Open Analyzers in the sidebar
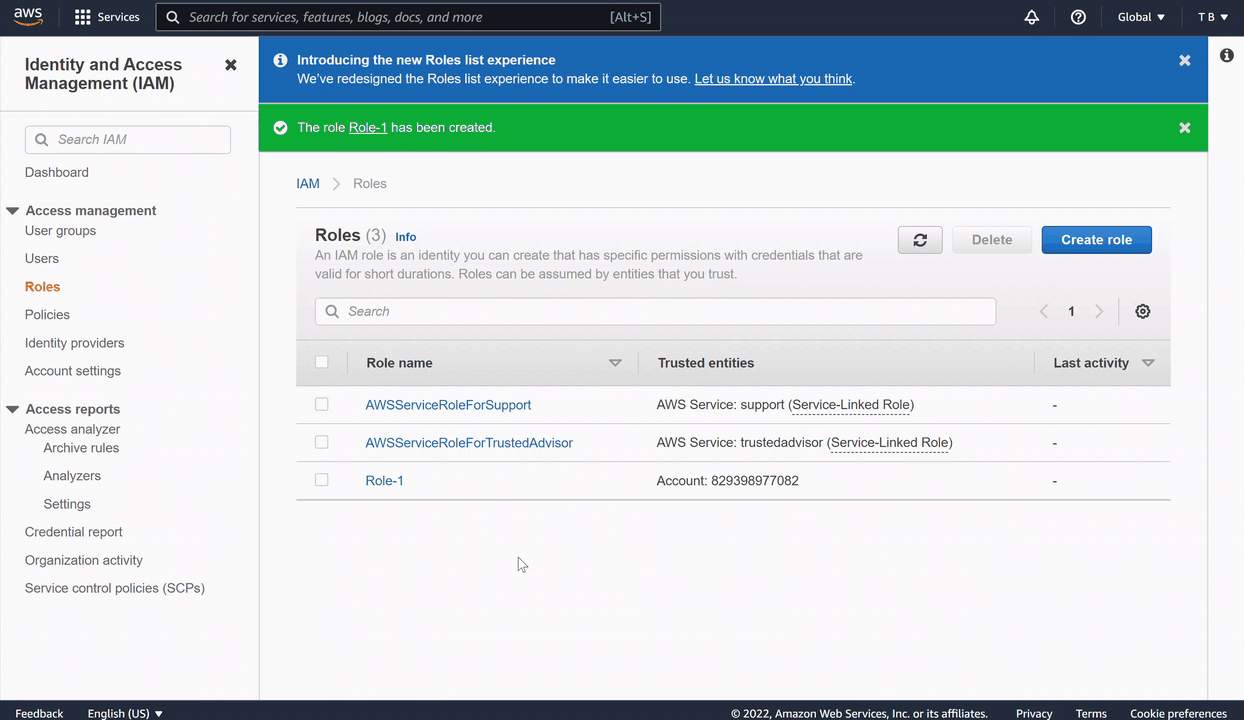 tap(72, 476)
